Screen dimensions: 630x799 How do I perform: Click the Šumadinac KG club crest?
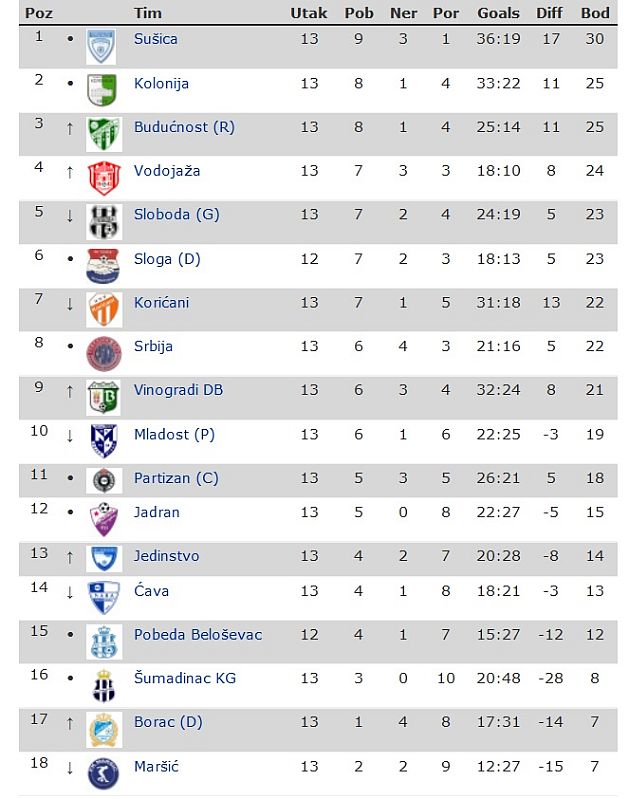[103, 685]
